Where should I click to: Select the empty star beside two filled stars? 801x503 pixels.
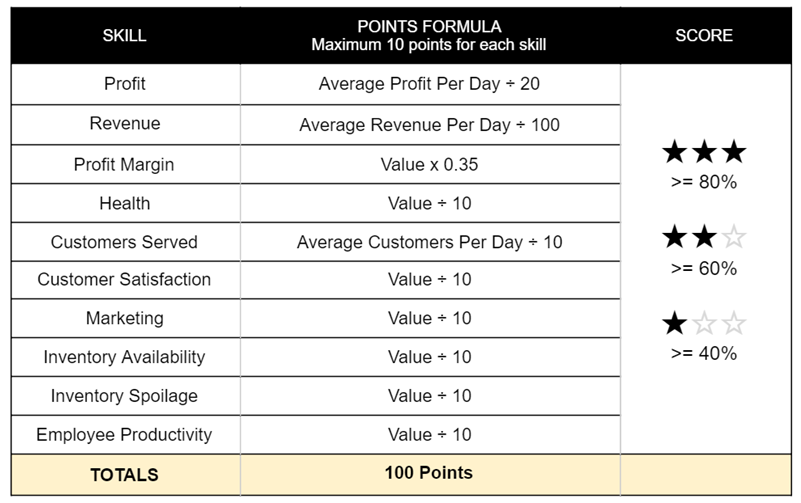coord(734,237)
